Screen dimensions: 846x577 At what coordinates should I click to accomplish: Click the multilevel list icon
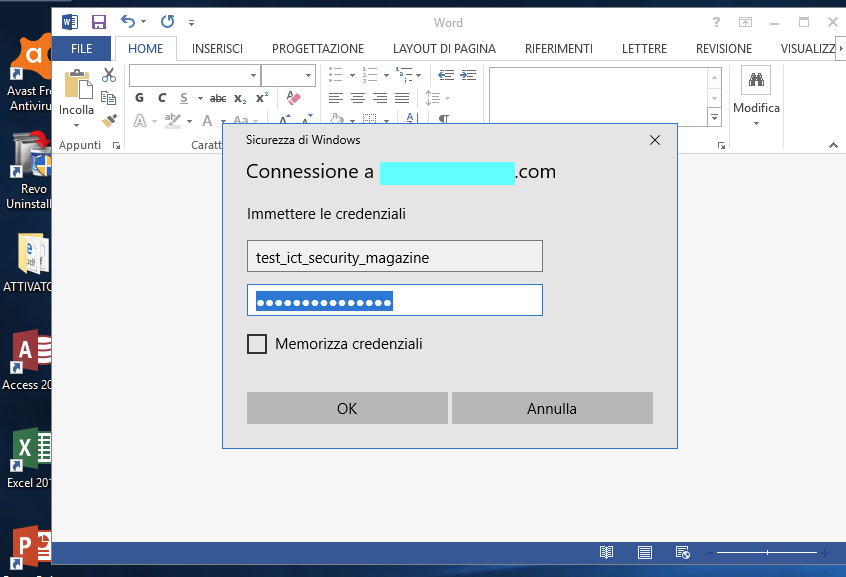point(404,75)
